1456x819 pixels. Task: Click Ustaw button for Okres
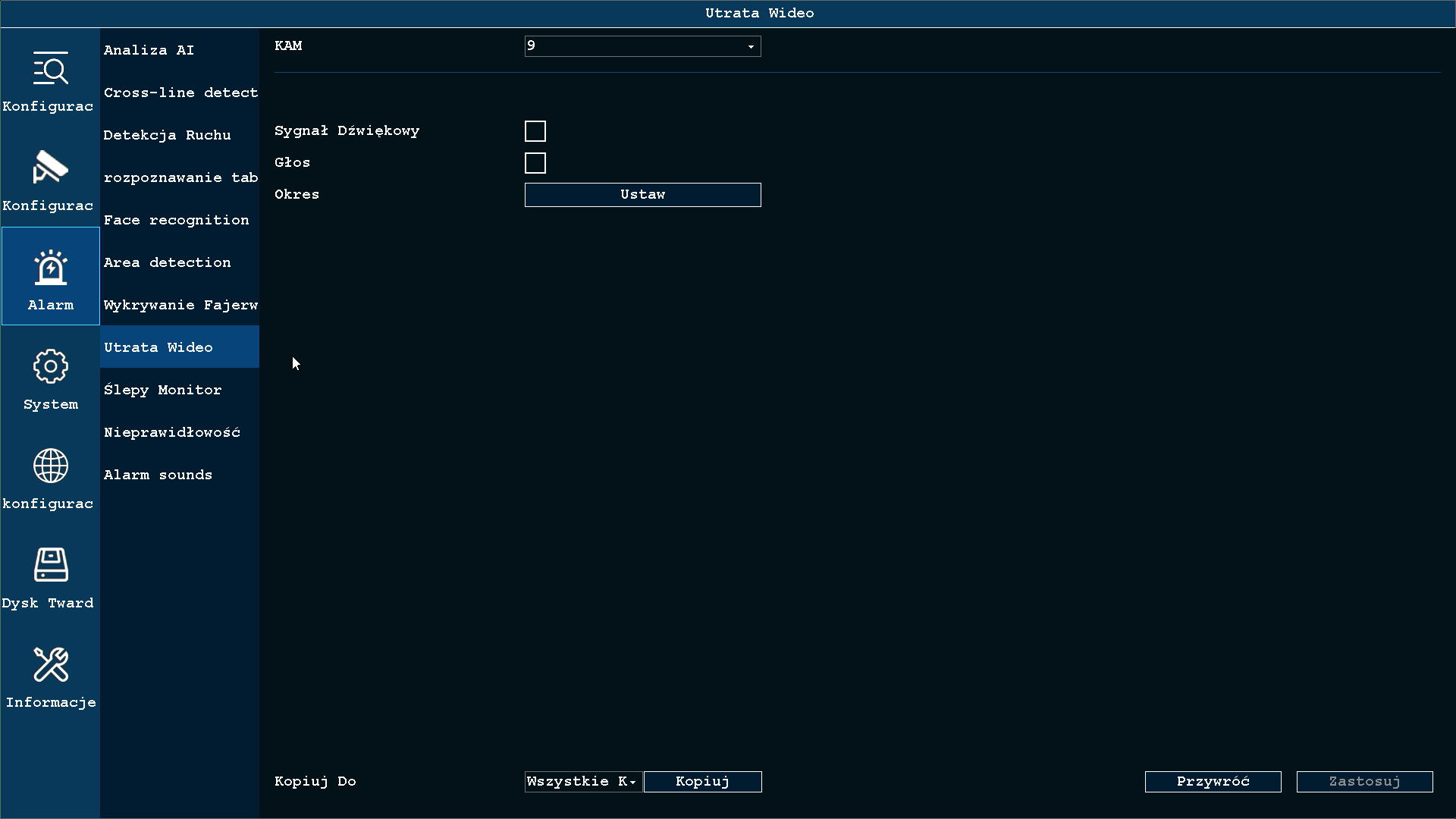[x=642, y=195]
